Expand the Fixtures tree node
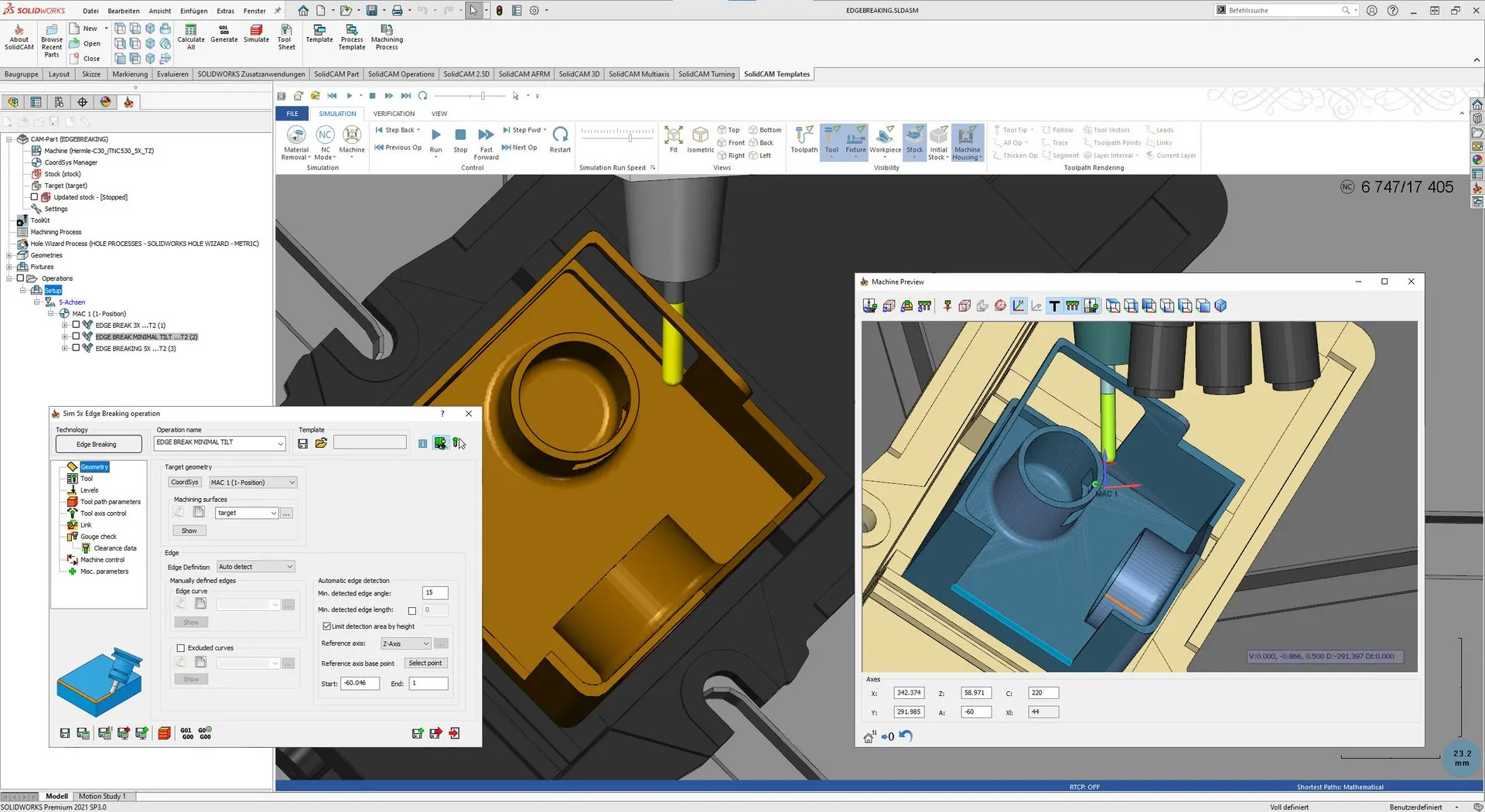This screenshot has height=812, width=1485. point(9,267)
